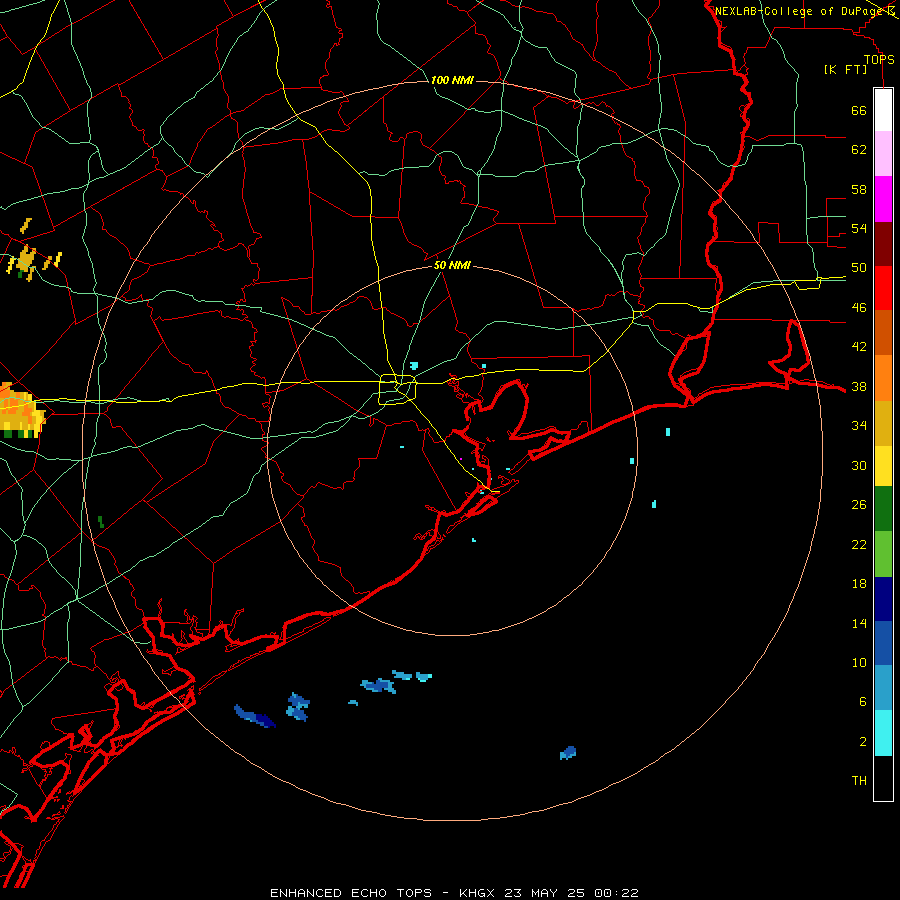The image size is (900, 900).
Task: Click the white swatch at top of TOPS scale
Action: pos(883,110)
